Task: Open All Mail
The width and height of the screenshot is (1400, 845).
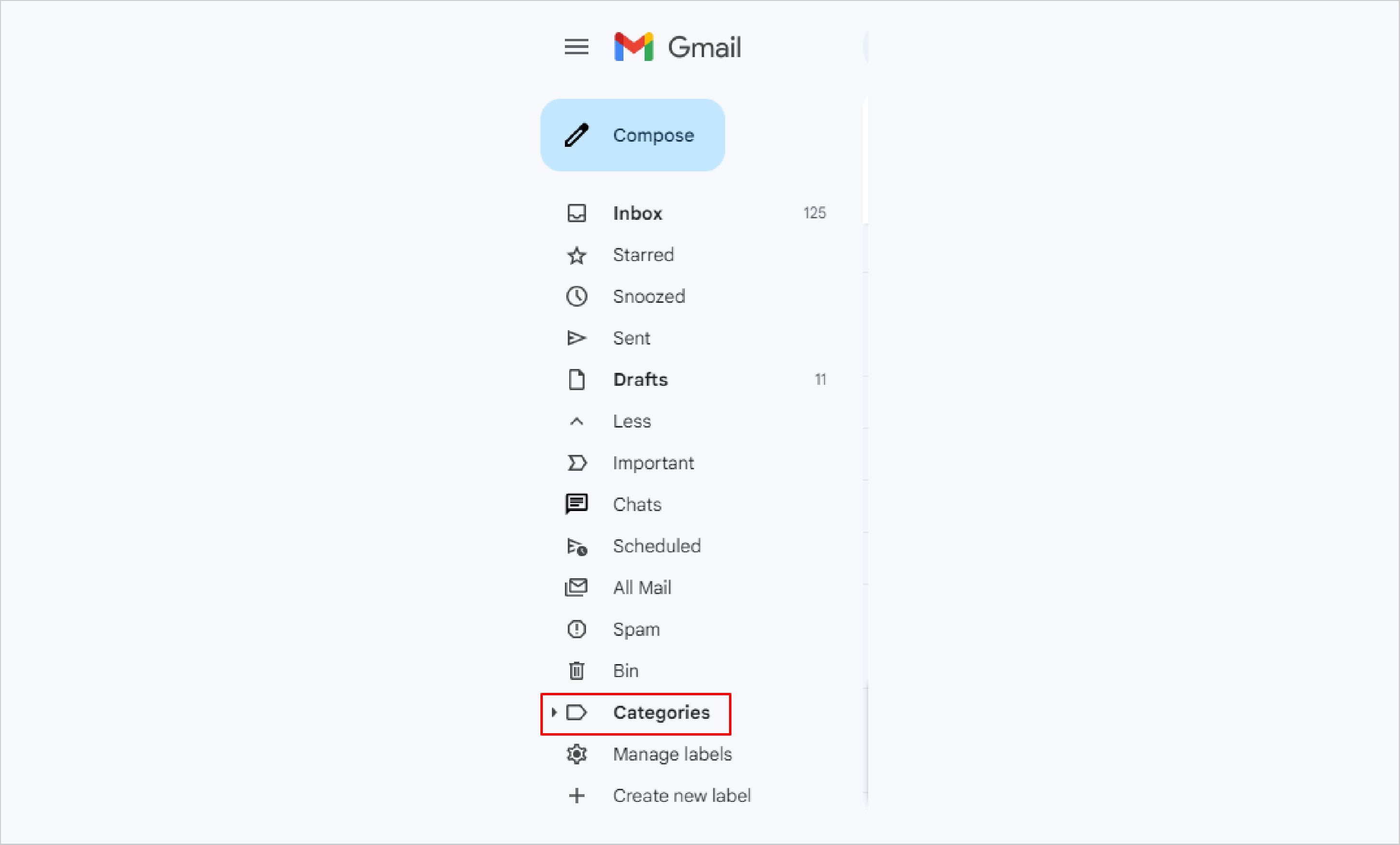Action: pyautogui.click(x=642, y=587)
